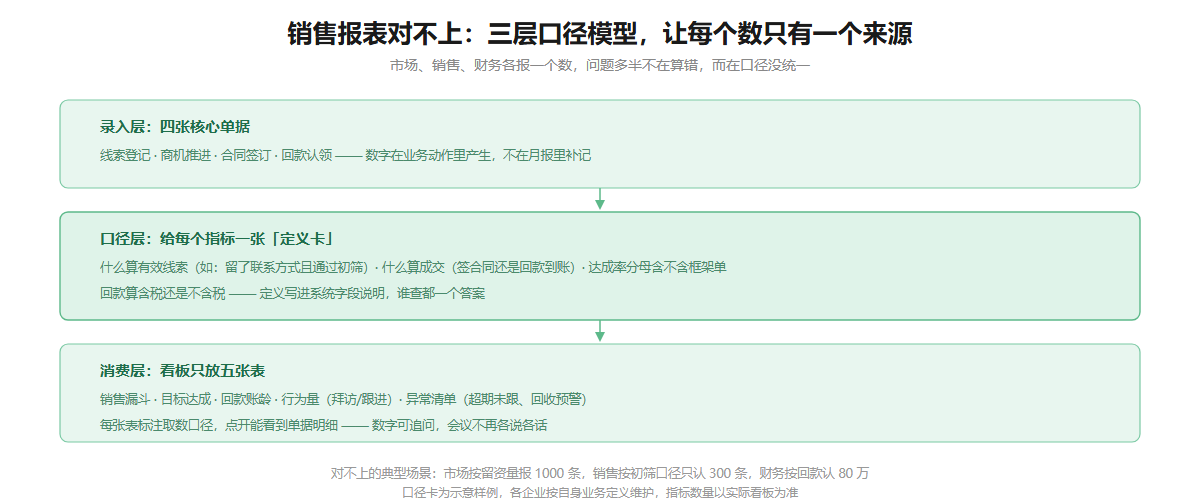Viewport: 1200px width, 500px height.
Task: Click footnote starting with 对不上的典型场景
Action: [x=600, y=473]
